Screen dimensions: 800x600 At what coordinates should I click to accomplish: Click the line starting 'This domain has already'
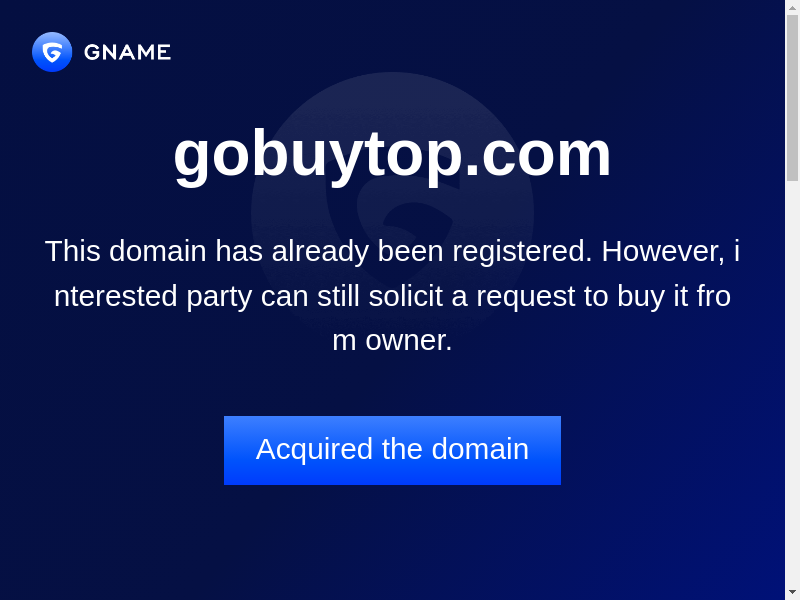tap(392, 251)
